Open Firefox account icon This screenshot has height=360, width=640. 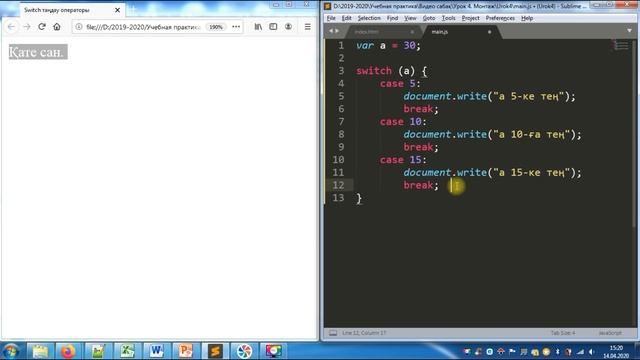(288, 27)
